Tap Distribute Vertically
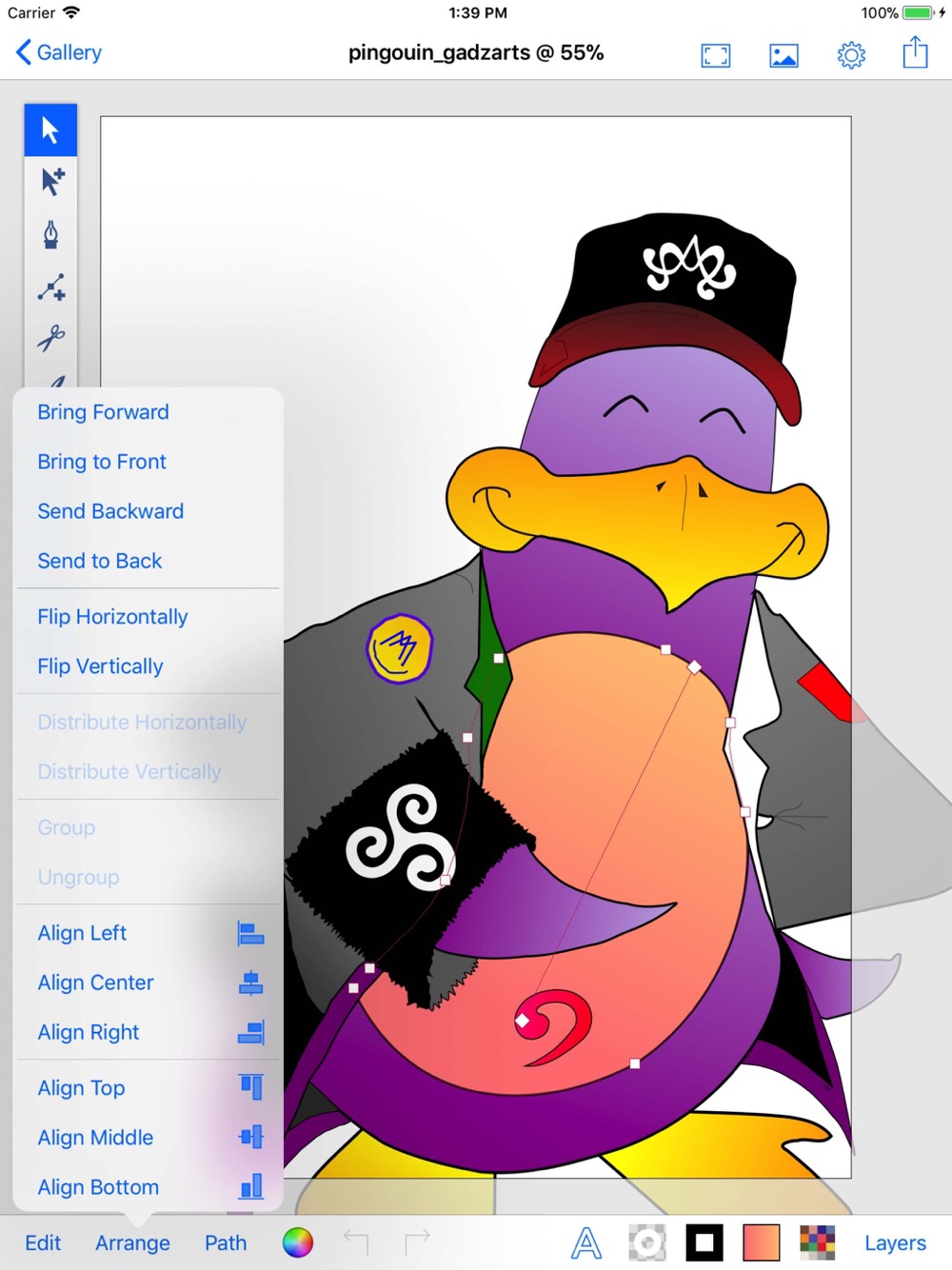Screen dimensions: 952x1270 [129, 772]
